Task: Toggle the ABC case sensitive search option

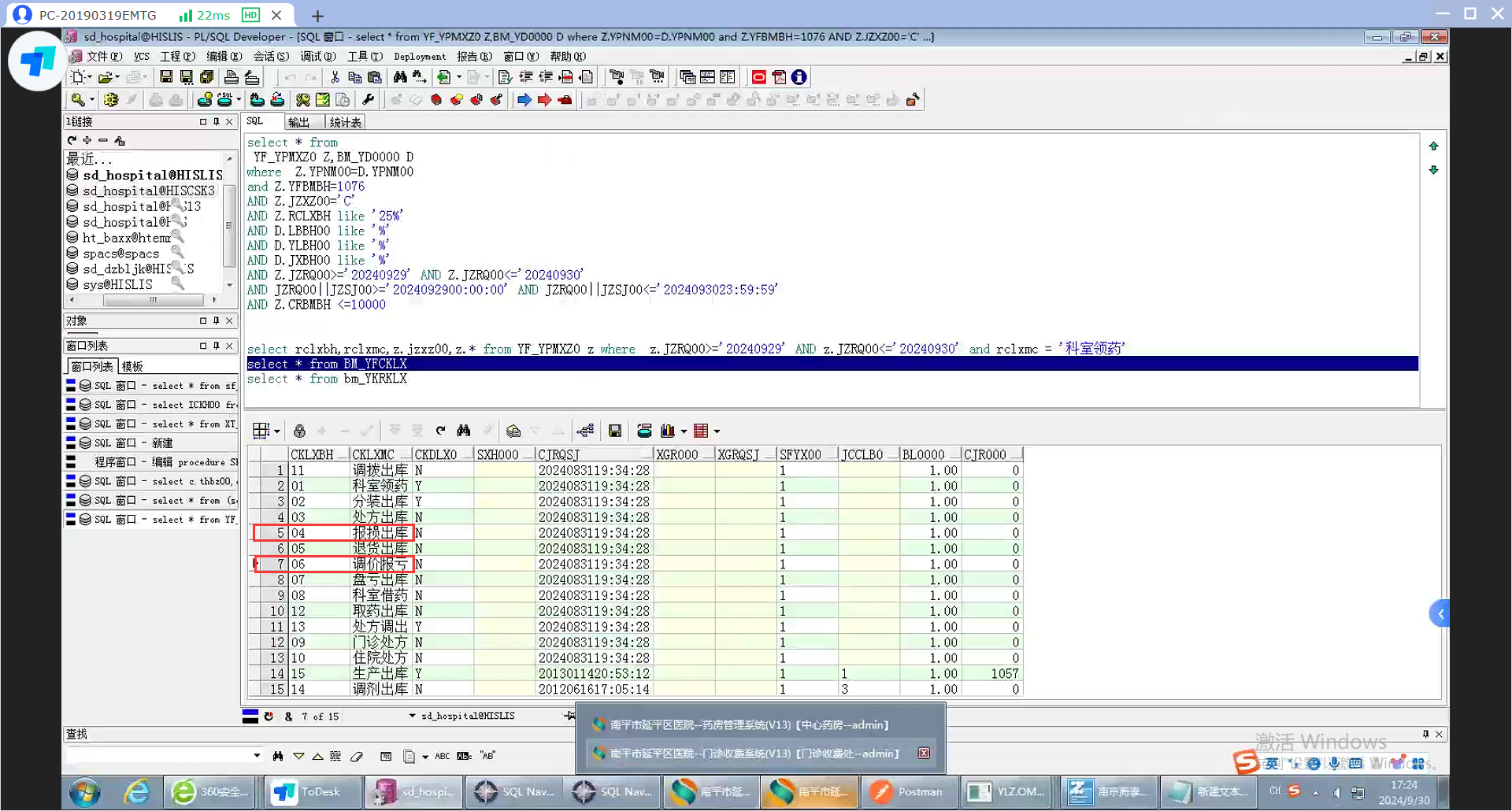Action: [x=443, y=756]
